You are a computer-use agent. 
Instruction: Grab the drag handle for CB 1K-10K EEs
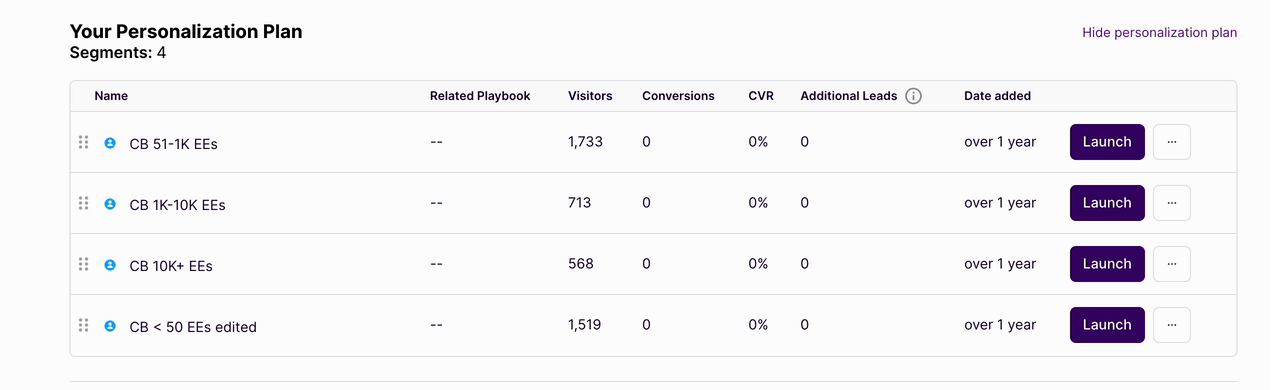coord(84,203)
